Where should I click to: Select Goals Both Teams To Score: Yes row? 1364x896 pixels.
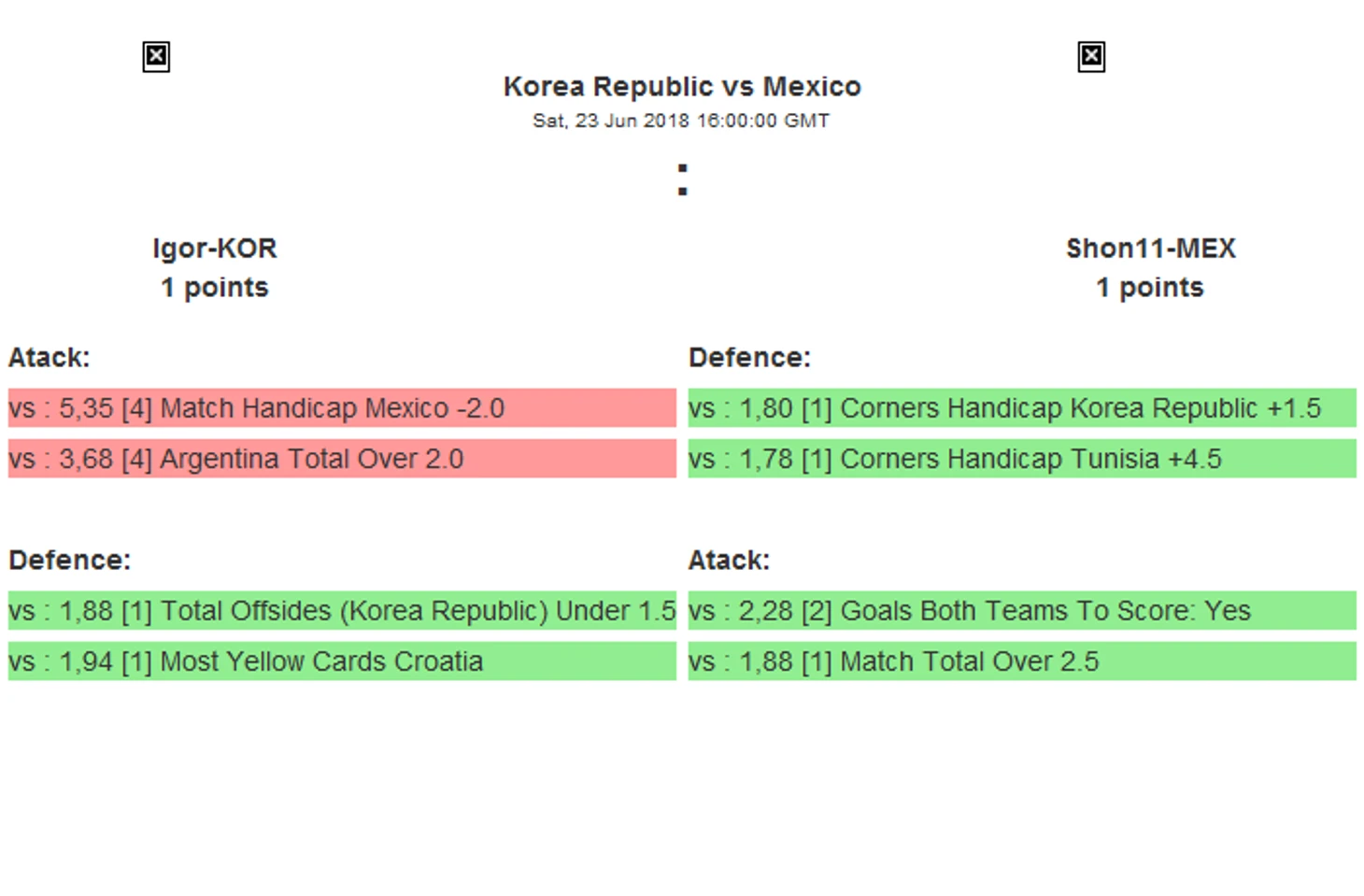click(1022, 611)
